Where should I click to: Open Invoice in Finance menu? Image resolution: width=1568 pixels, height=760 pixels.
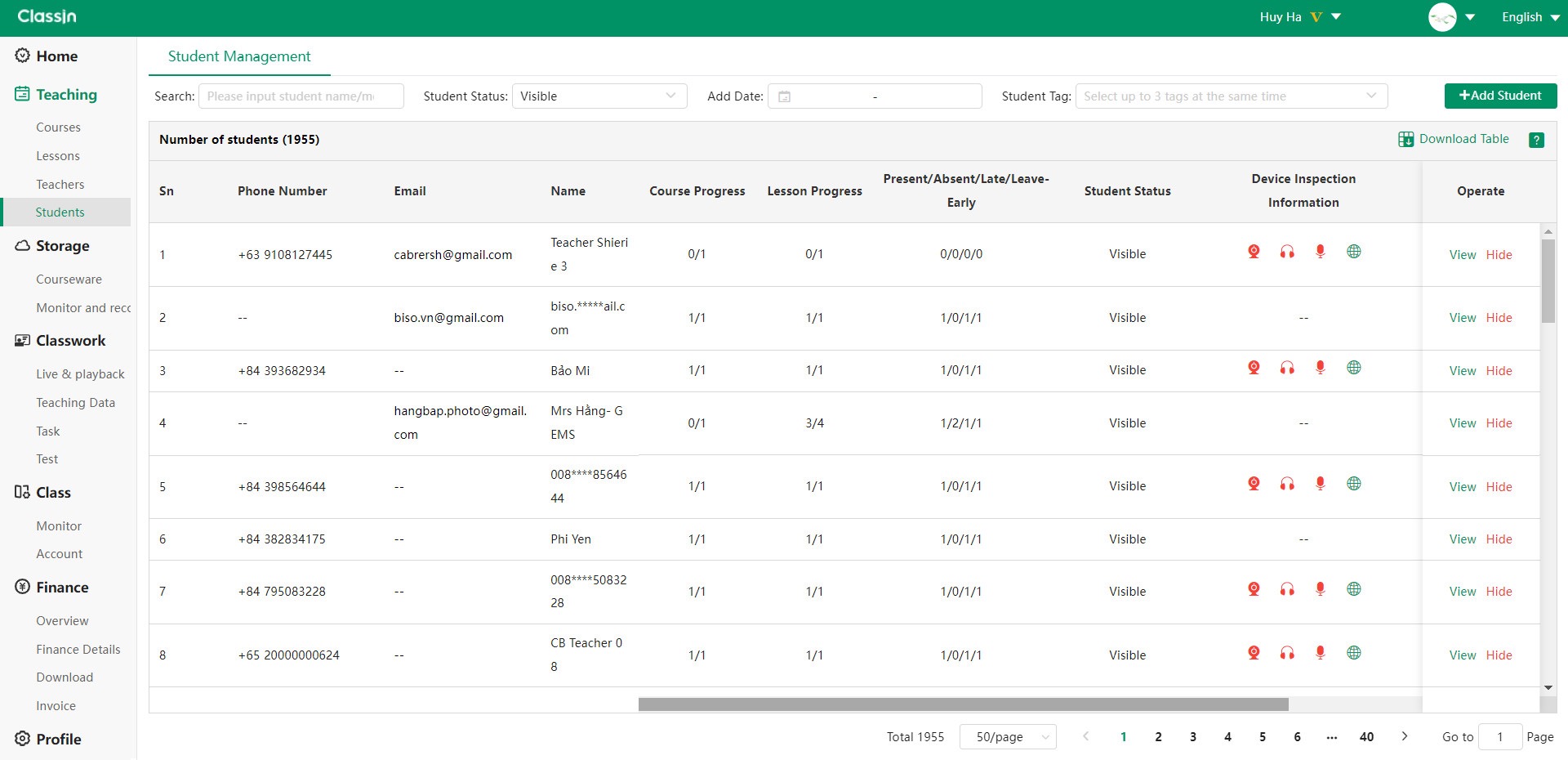(x=56, y=706)
